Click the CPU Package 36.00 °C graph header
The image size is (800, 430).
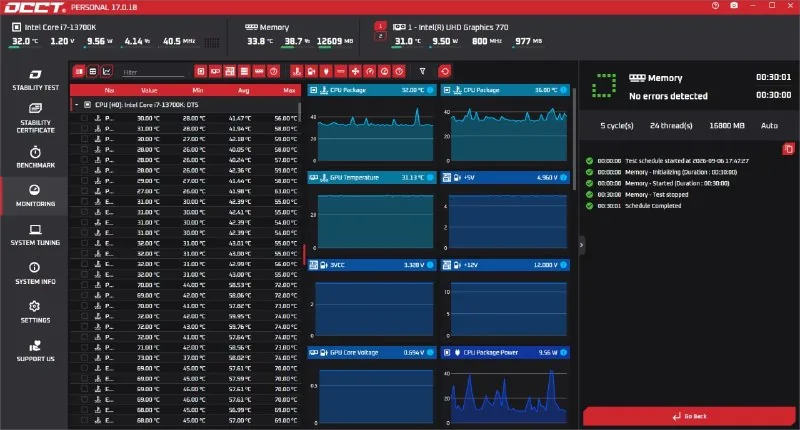(505, 90)
